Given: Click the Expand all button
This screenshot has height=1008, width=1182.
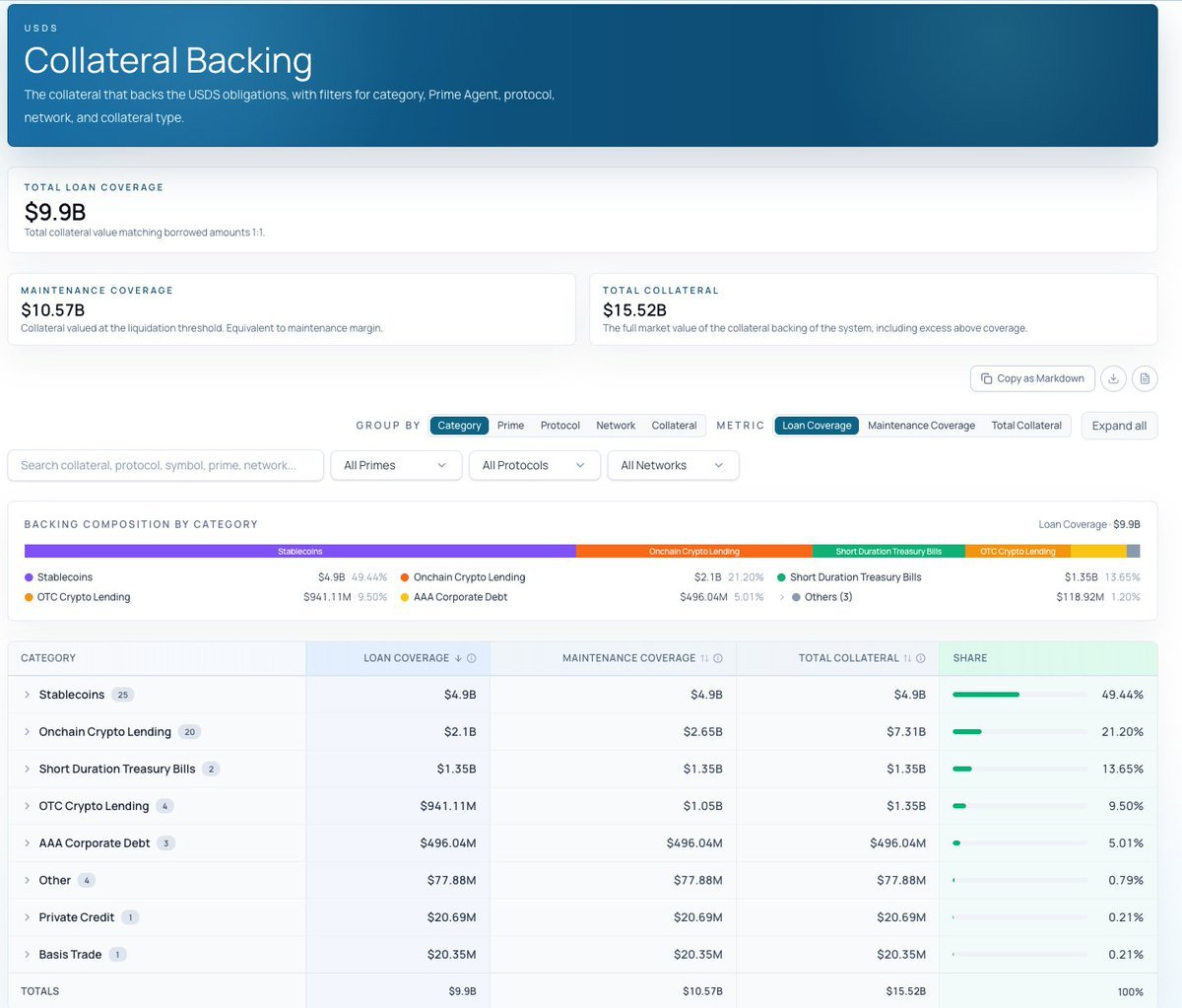Looking at the screenshot, I should [x=1119, y=426].
